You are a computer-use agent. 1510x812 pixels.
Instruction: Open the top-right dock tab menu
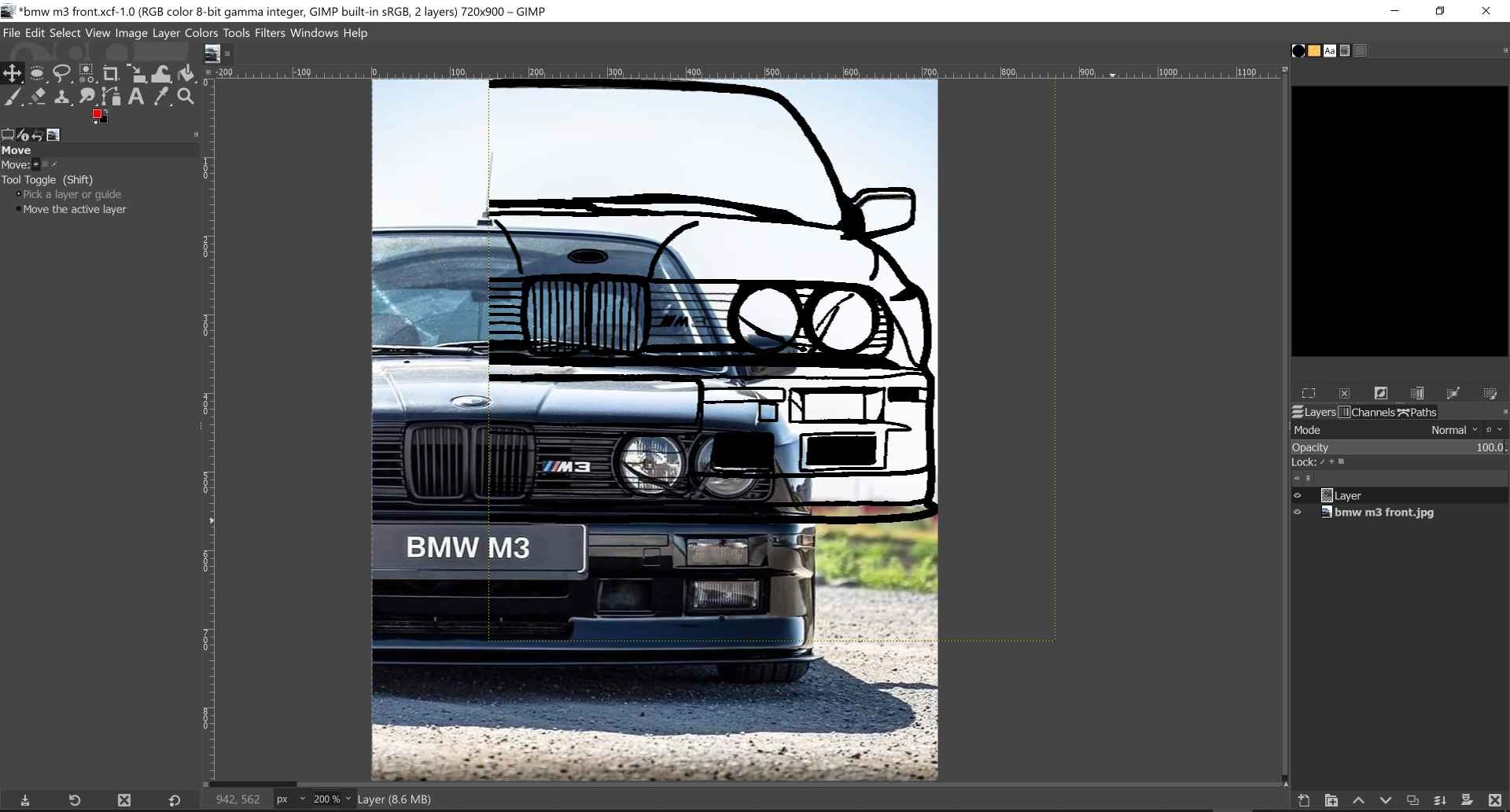(1505, 51)
